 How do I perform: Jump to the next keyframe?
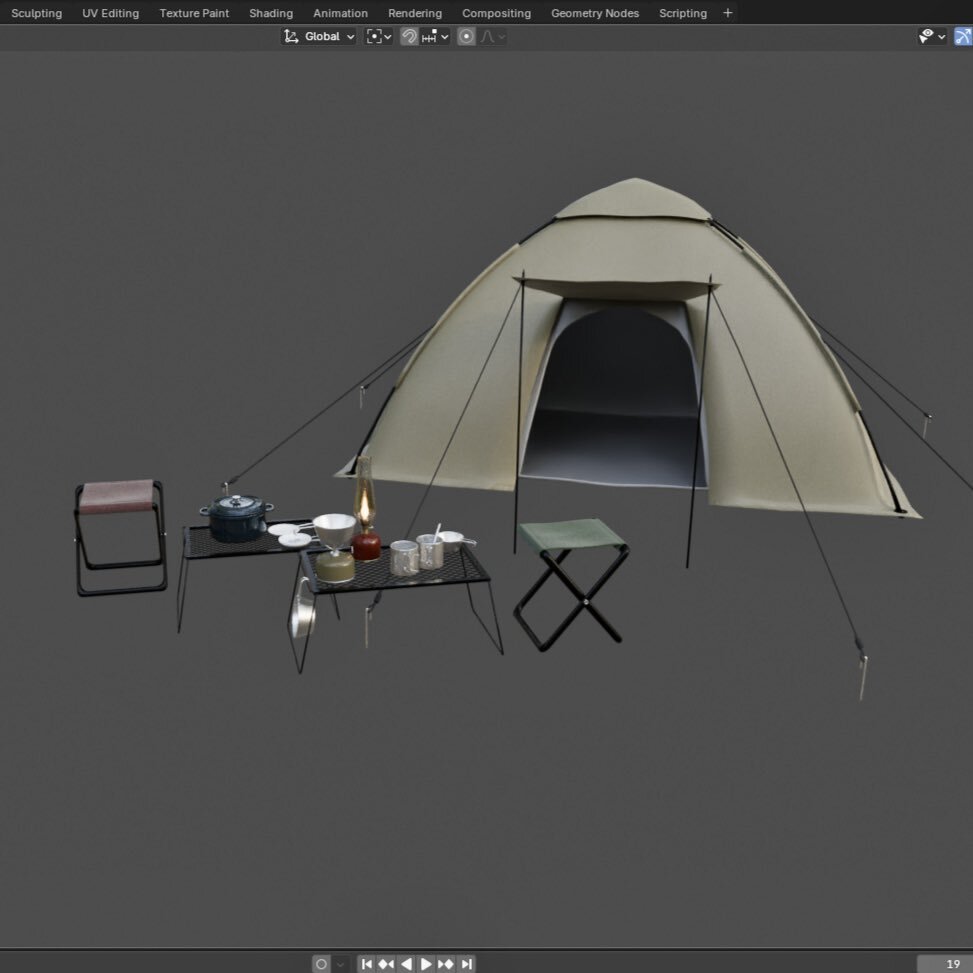[446, 964]
